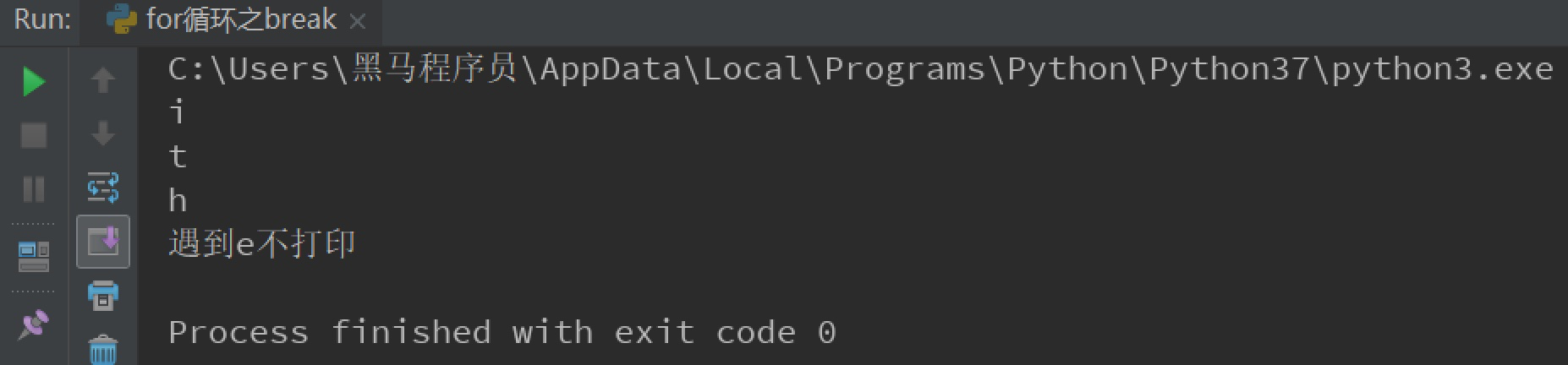Click the Run: panel label
The width and height of the screenshot is (1568, 365).
pos(42,19)
